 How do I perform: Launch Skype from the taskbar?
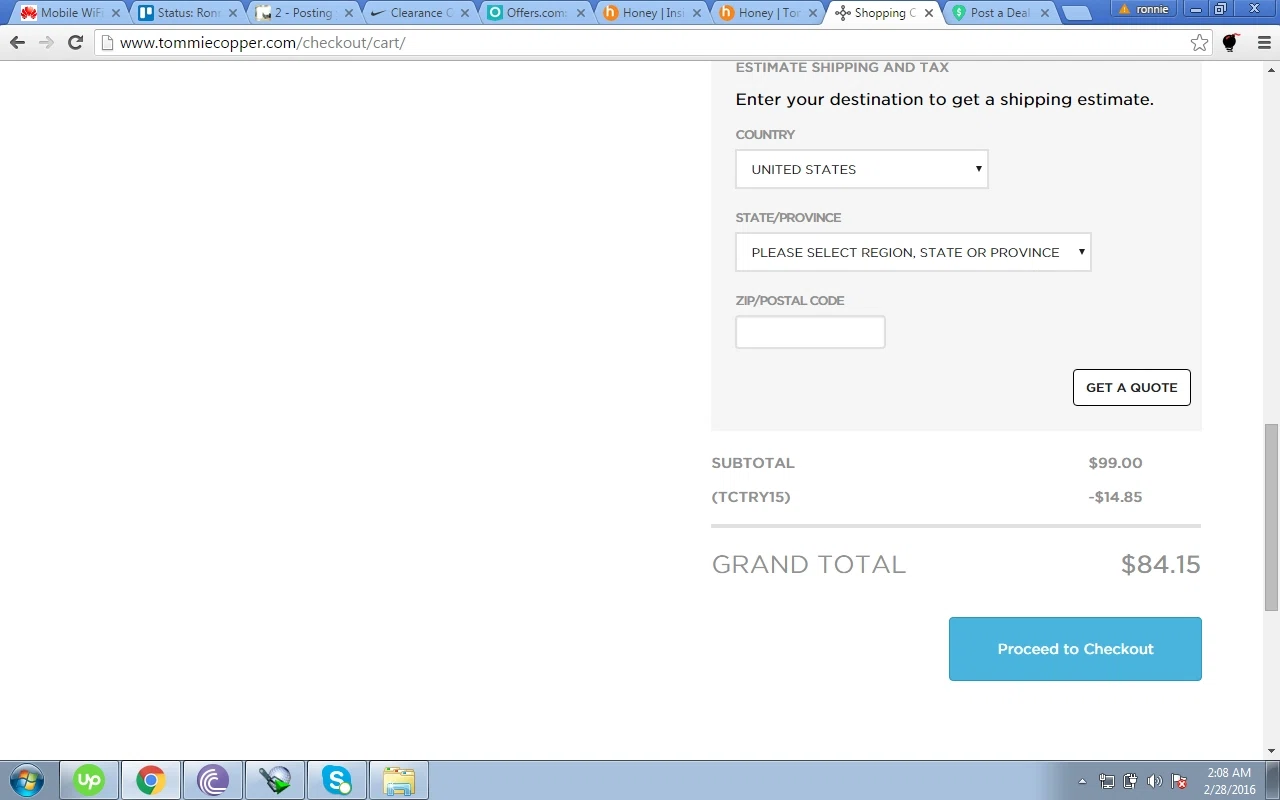click(337, 780)
